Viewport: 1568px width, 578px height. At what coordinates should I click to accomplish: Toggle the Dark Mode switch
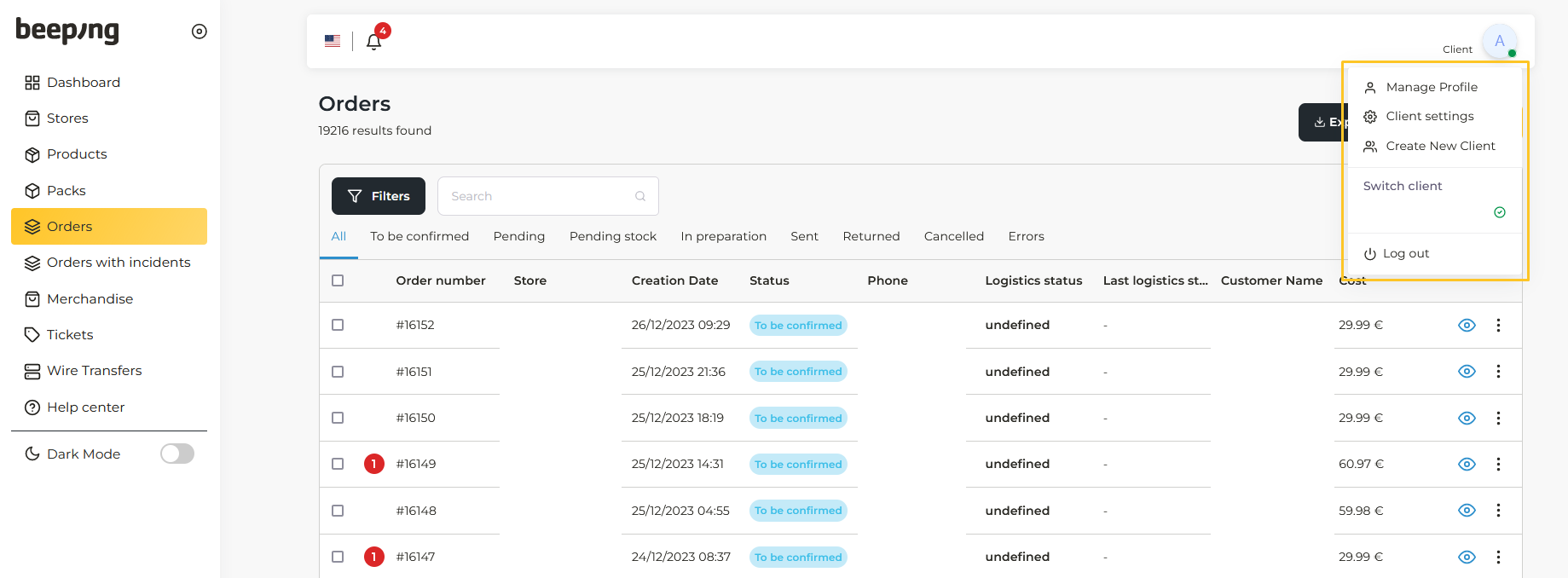[x=177, y=454]
